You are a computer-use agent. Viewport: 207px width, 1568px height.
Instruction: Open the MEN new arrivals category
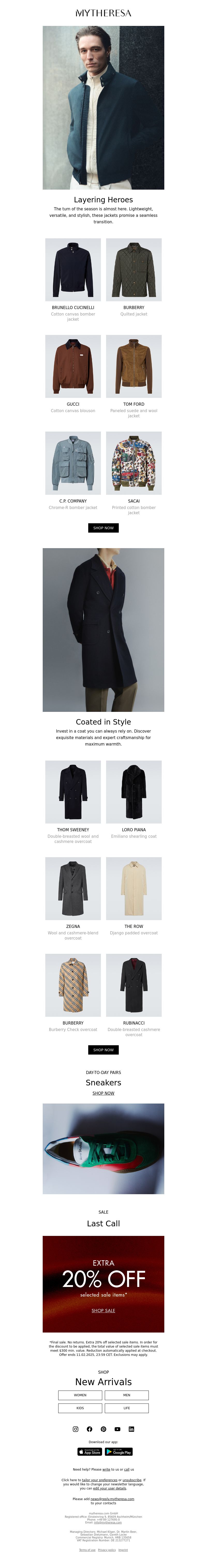[127, 1395]
